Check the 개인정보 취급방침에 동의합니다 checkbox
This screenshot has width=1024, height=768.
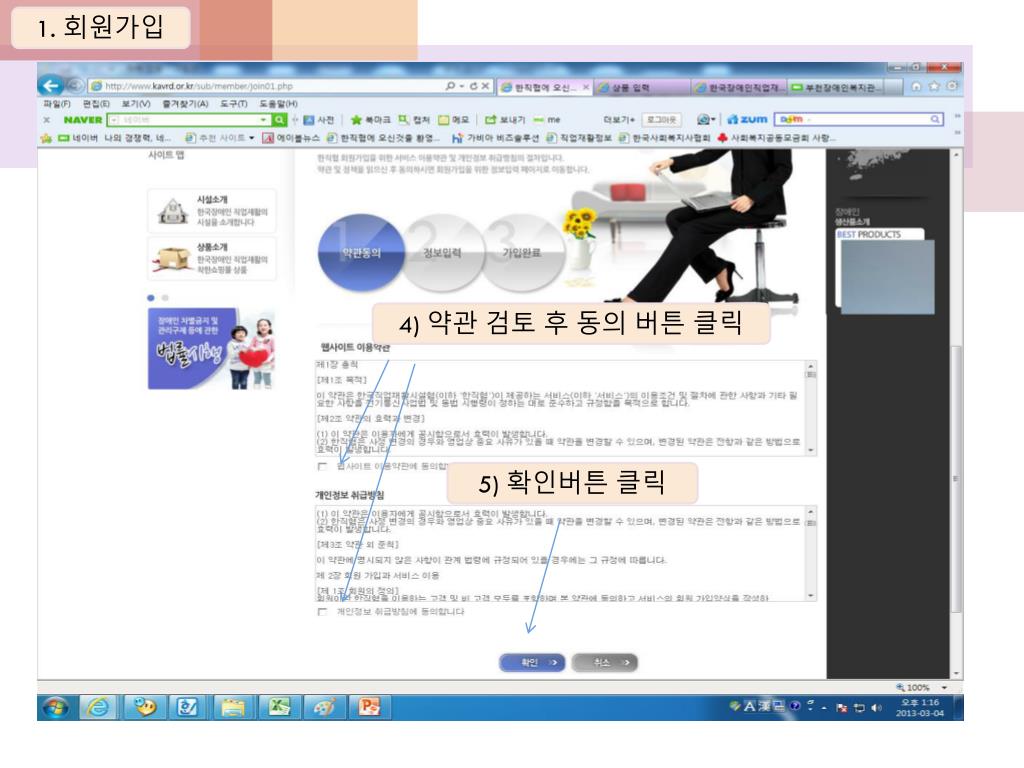coord(322,612)
